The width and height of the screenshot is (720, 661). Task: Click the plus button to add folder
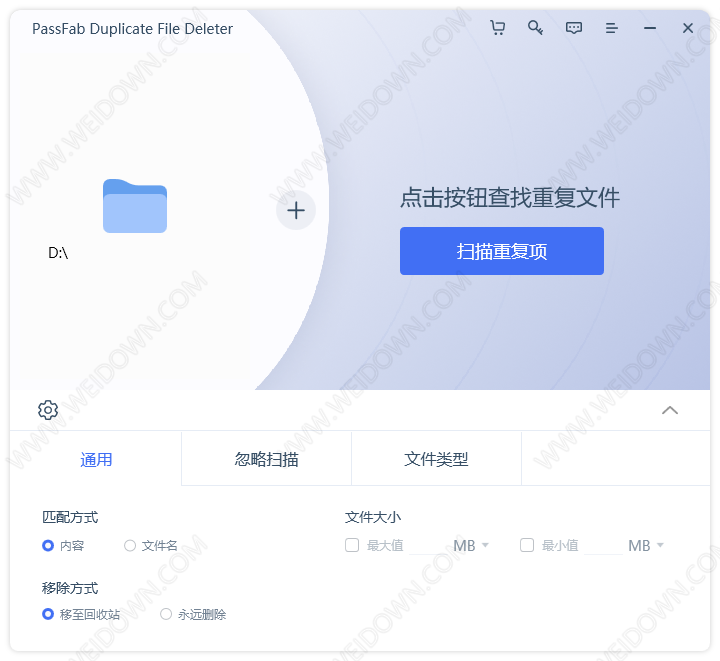tap(296, 210)
